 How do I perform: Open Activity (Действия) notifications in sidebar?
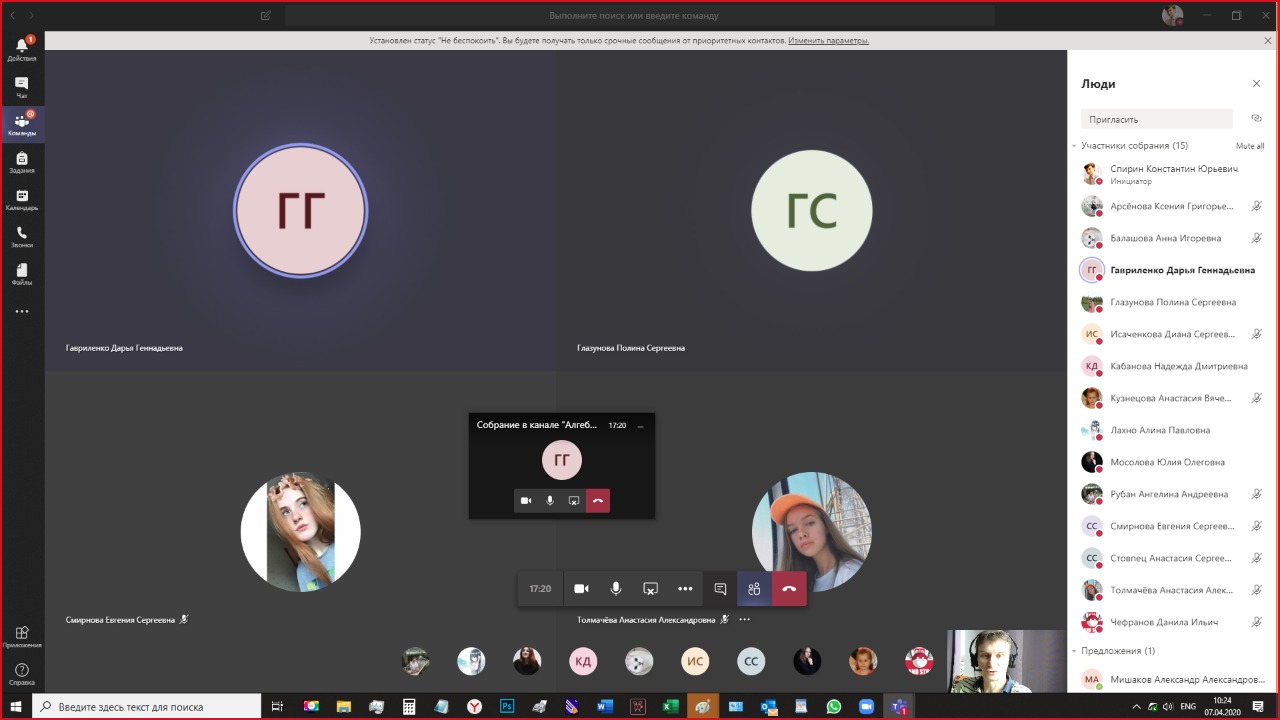pos(21,50)
